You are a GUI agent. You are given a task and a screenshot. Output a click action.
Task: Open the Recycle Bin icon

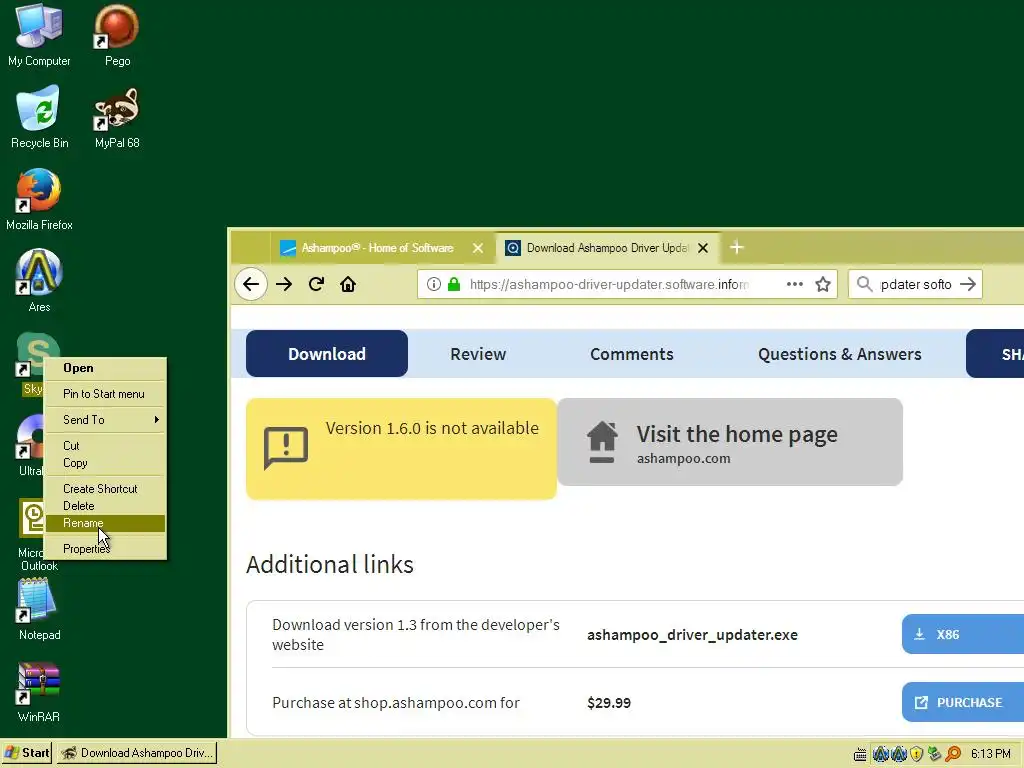pyautogui.click(x=39, y=118)
